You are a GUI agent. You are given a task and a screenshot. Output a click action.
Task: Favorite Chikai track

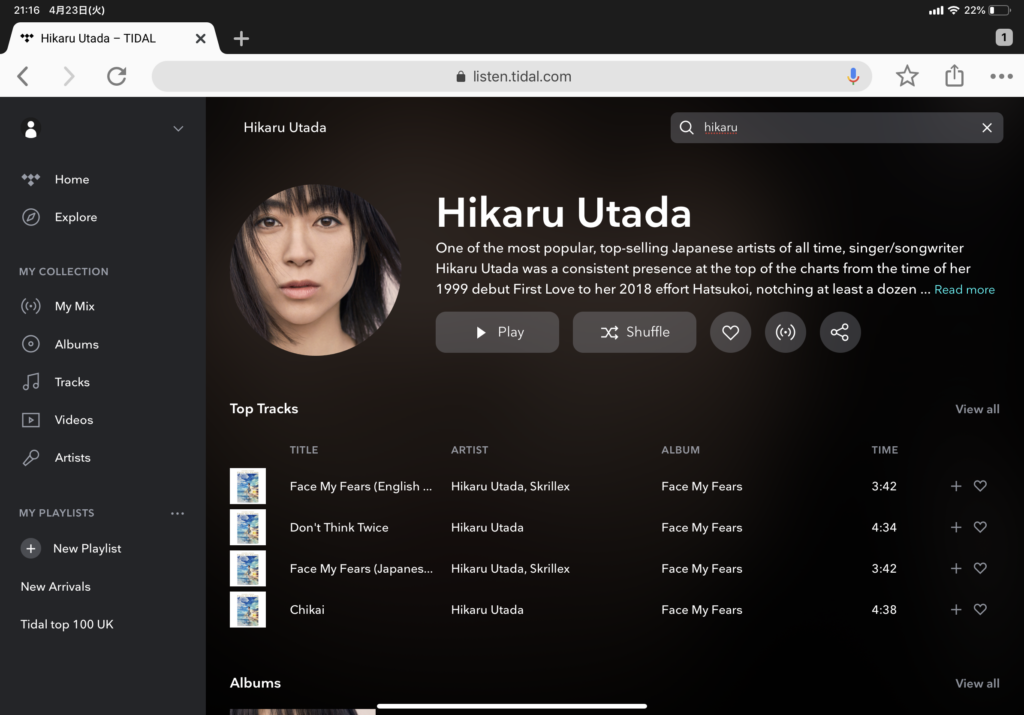980,609
